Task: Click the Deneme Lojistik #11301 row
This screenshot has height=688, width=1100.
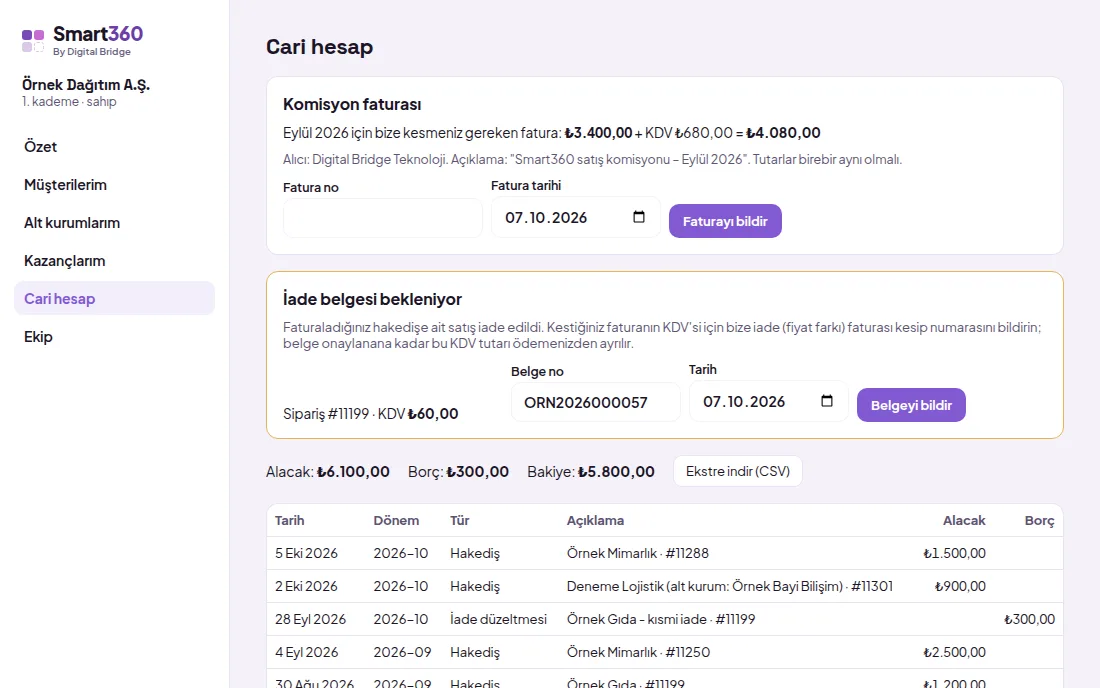Action: [x=664, y=586]
